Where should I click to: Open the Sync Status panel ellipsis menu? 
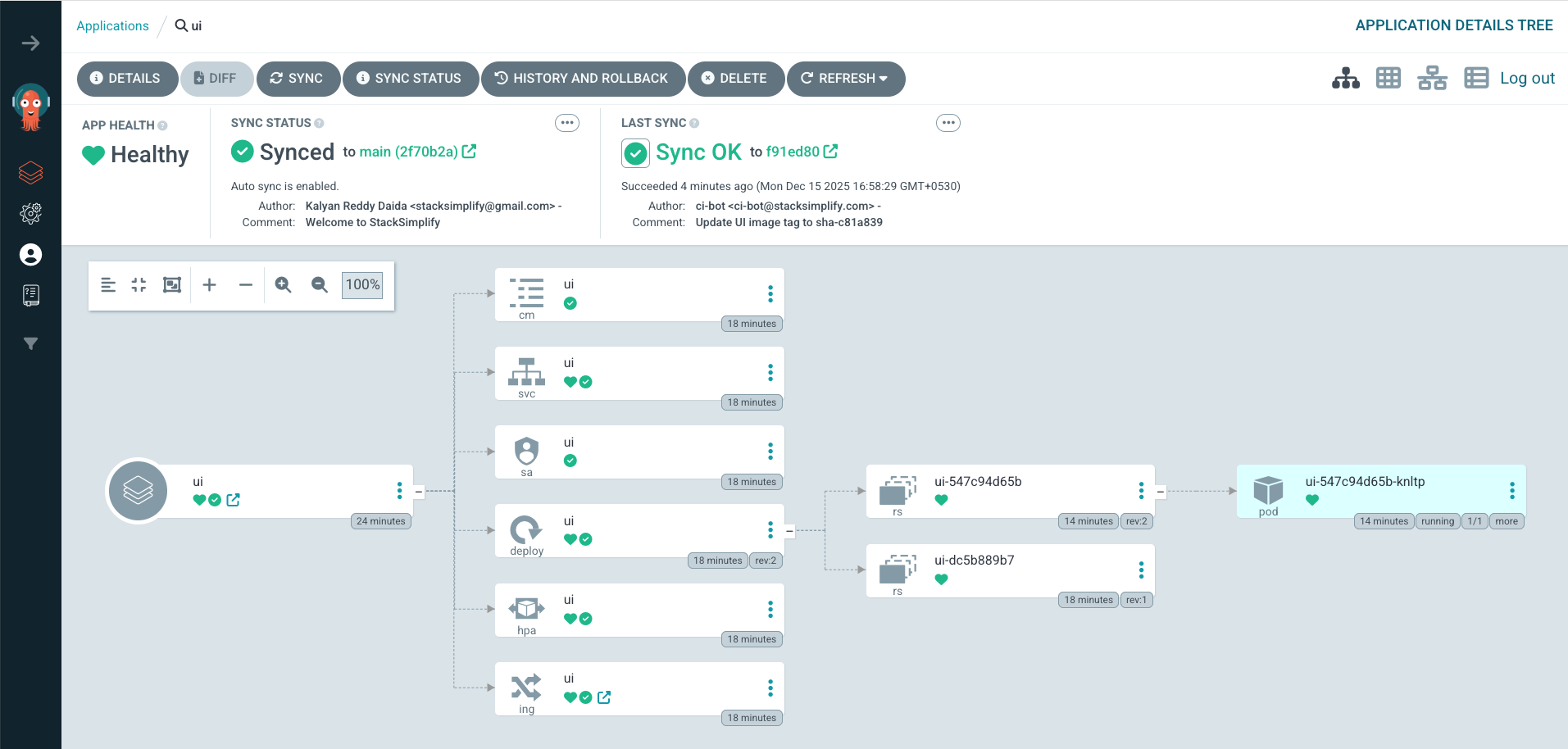click(566, 123)
